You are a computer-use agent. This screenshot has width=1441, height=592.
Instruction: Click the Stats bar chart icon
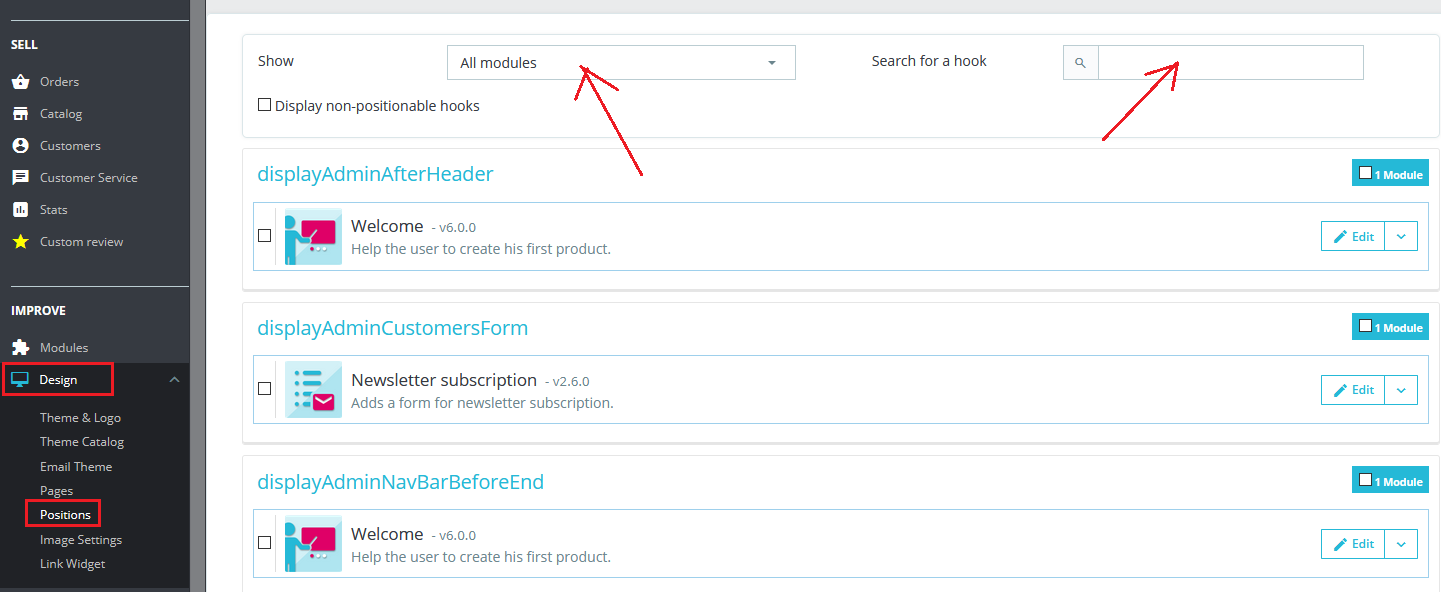pos(20,210)
